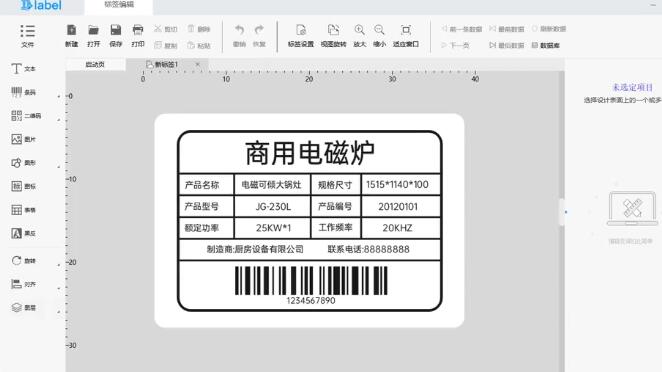Screen dimensions: 662x372
Task: Go to the next data record
Action: (x=455, y=45)
